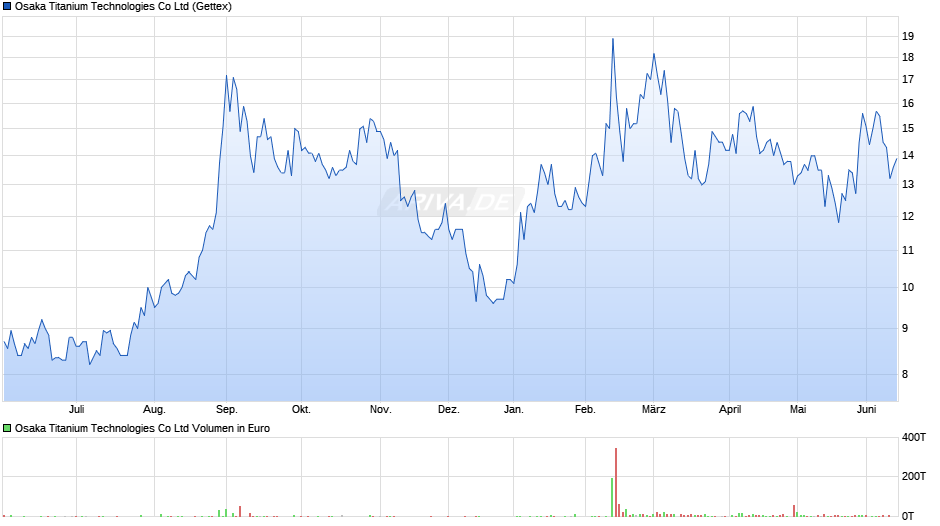This screenshot has height=526, width=940.
Task: Click the 'Juli' month label on the x-axis
Action: tap(76, 409)
